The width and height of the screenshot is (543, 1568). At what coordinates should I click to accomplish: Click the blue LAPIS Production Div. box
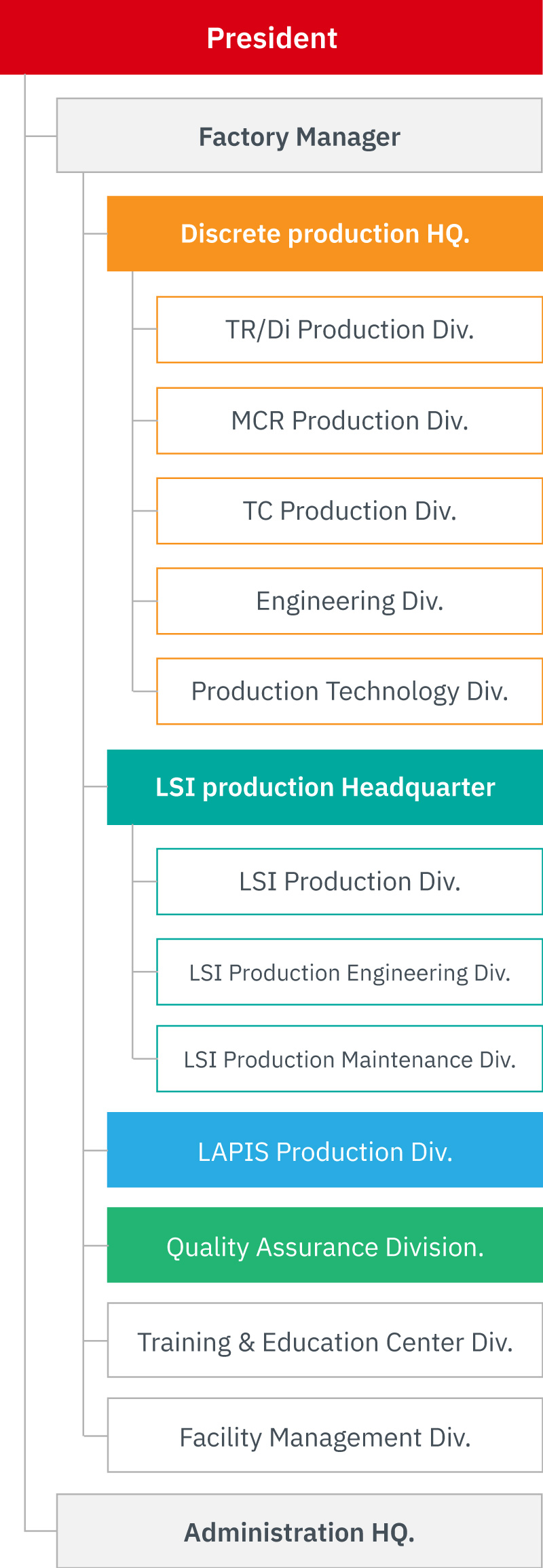325,1150
